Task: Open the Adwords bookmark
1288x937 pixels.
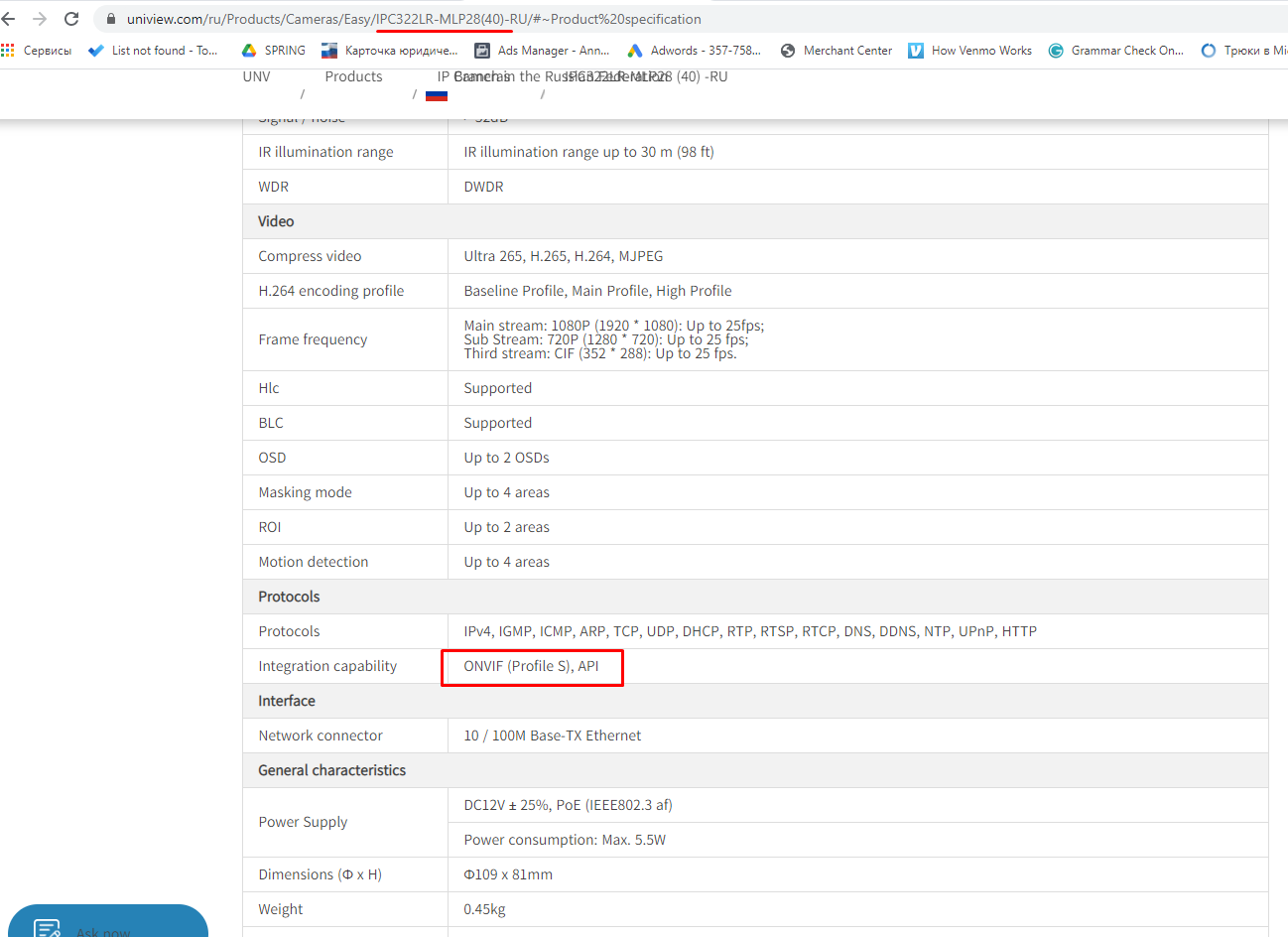Action: 694,51
